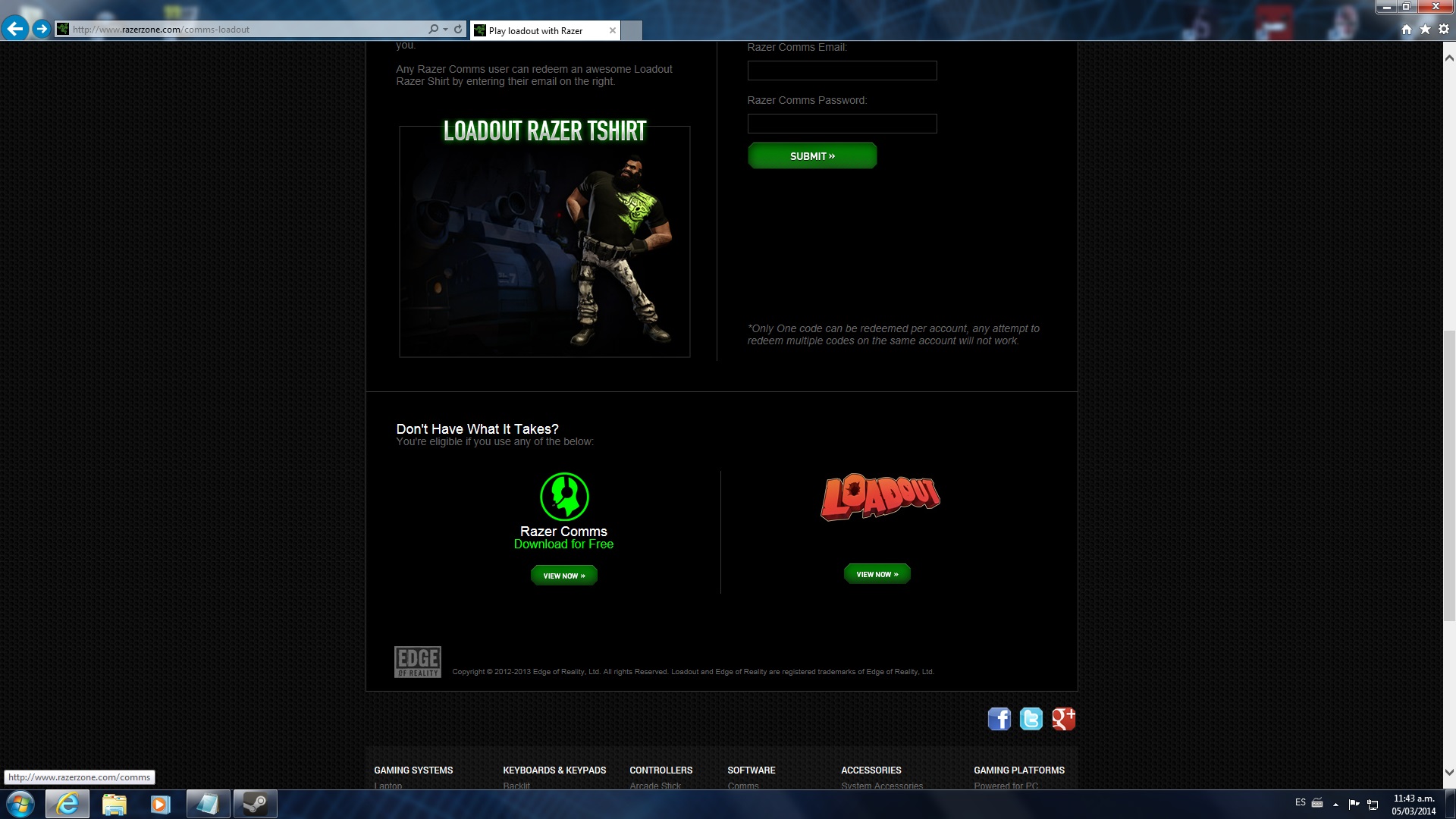Go back to the previous page
This screenshot has height=819, width=1456.
(15, 29)
